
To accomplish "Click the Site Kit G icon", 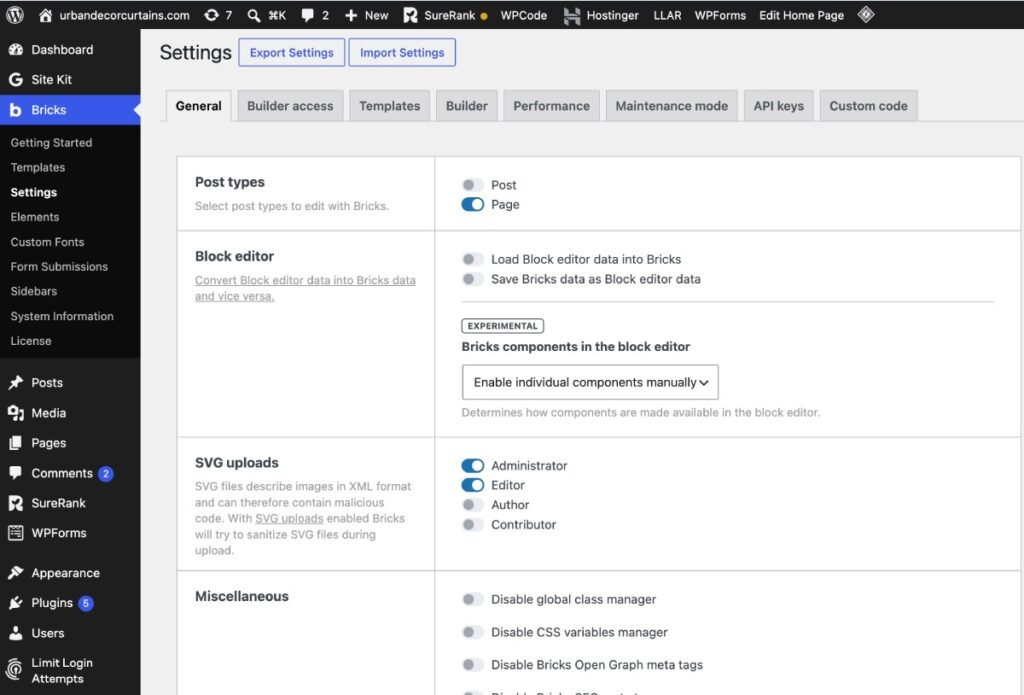I will tap(16, 80).
